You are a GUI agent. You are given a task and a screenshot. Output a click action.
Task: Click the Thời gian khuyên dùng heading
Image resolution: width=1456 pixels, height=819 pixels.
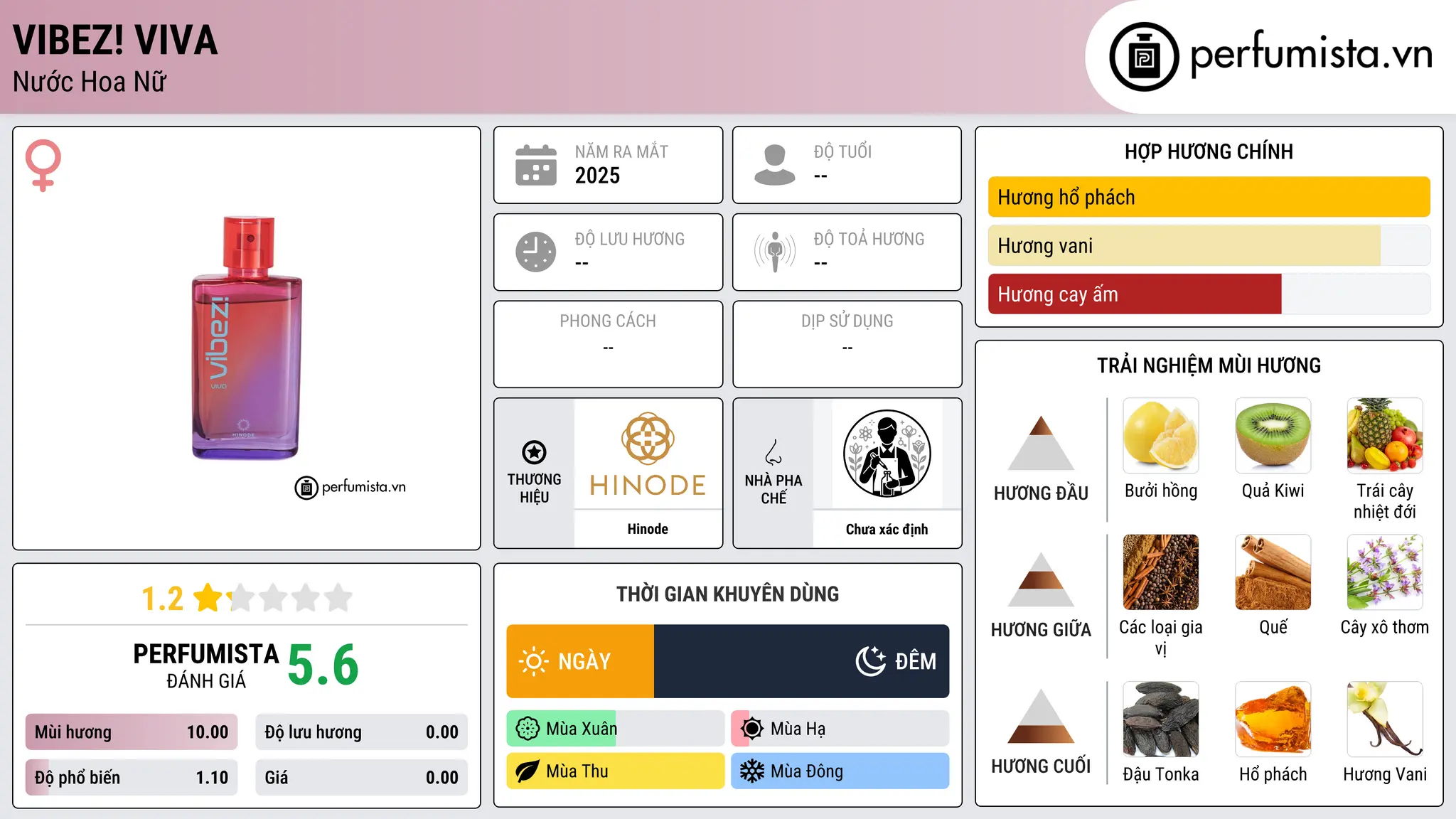(x=727, y=594)
